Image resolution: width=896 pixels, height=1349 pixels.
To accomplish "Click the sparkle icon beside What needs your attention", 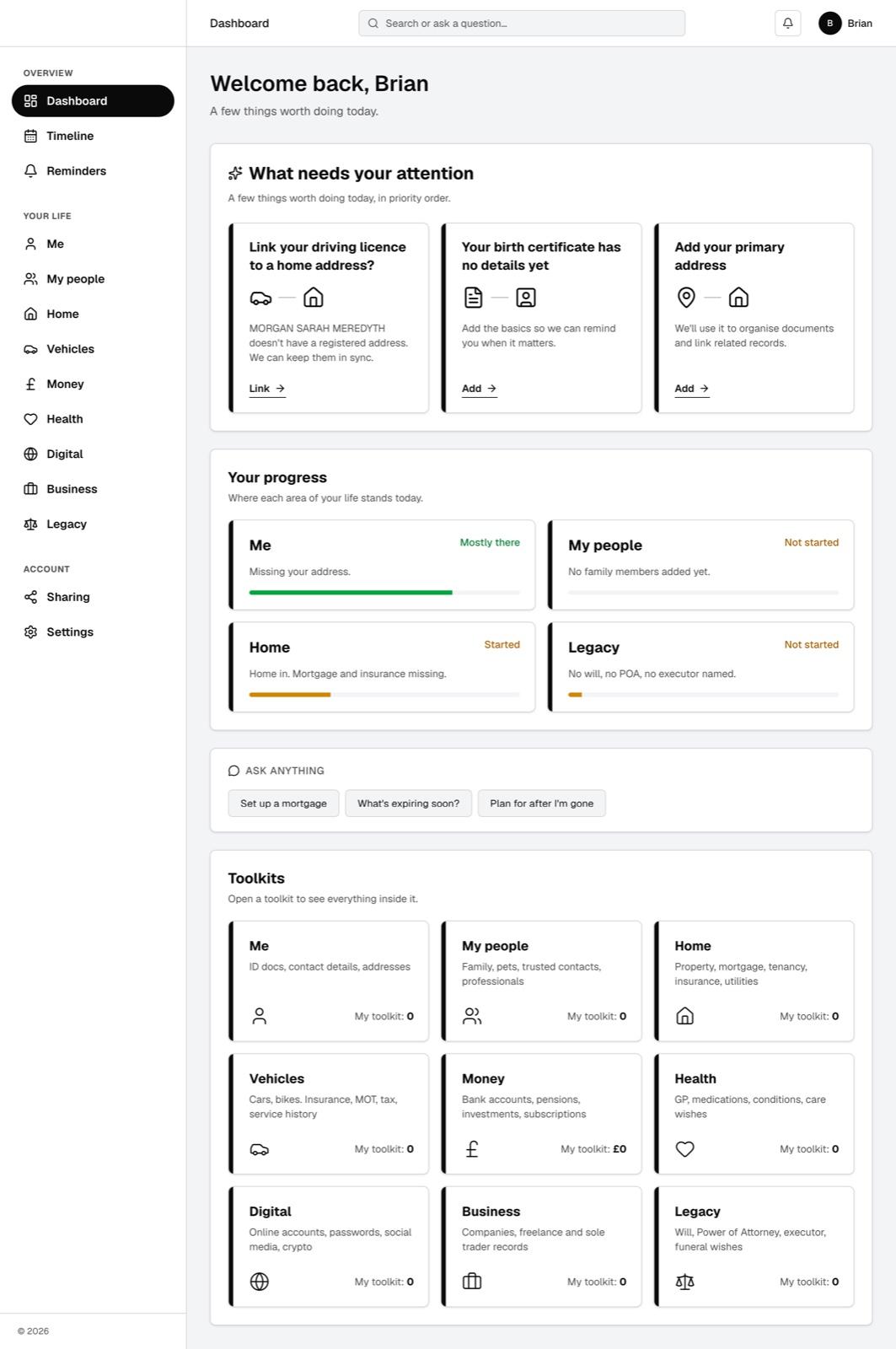I will pyautogui.click(x=235, y=173).
